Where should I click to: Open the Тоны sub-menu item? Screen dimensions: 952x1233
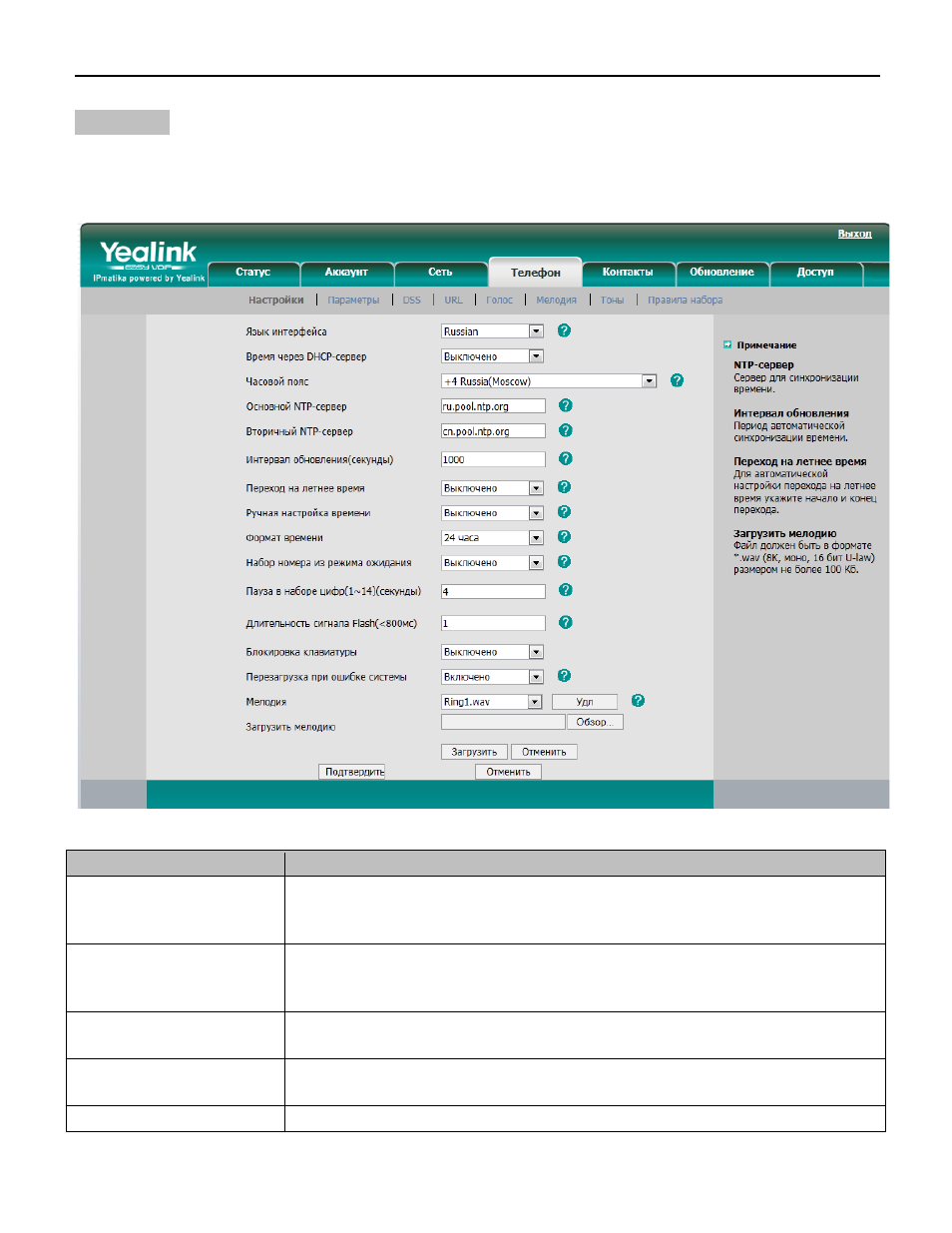click(613, 300)
